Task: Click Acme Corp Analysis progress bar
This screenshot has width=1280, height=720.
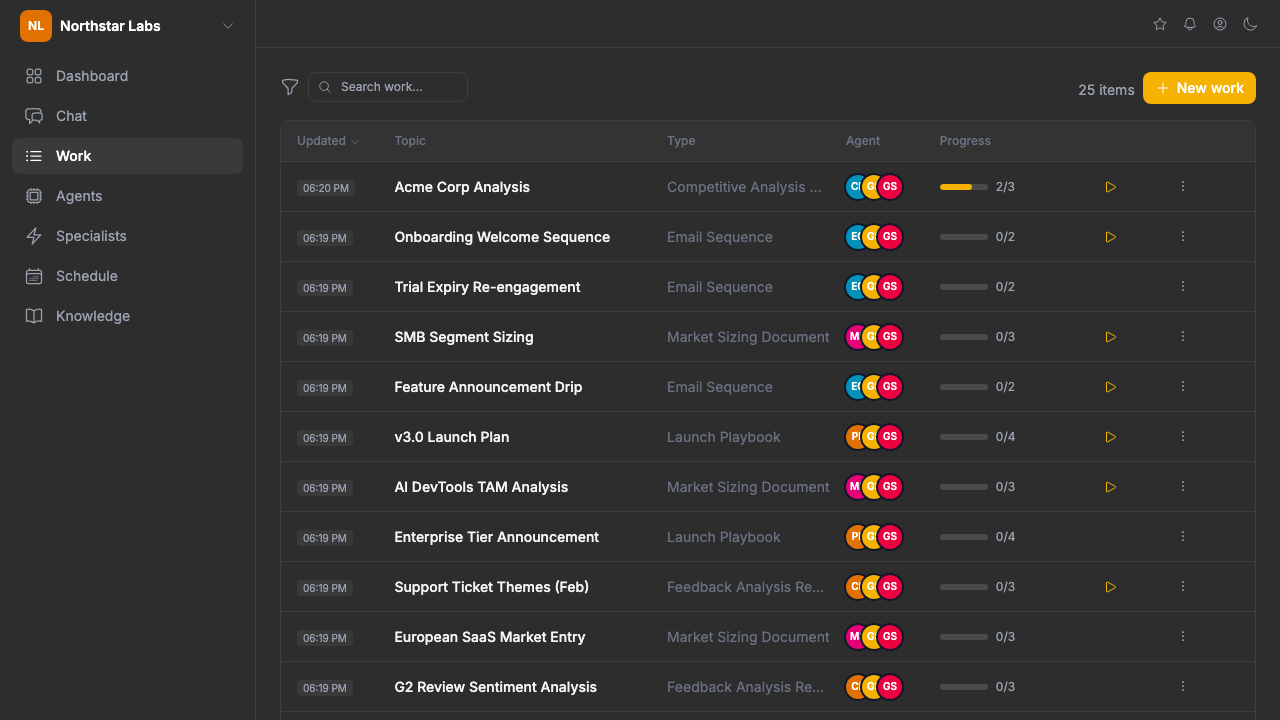Action: tap(964, 187)
